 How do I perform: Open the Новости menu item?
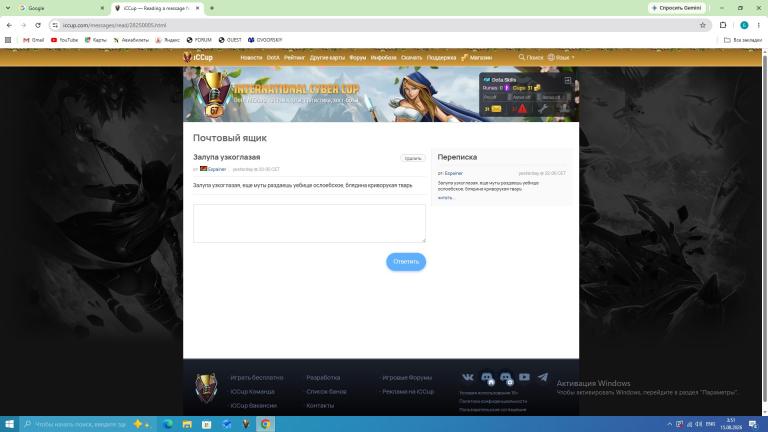(x=251, y=58)
